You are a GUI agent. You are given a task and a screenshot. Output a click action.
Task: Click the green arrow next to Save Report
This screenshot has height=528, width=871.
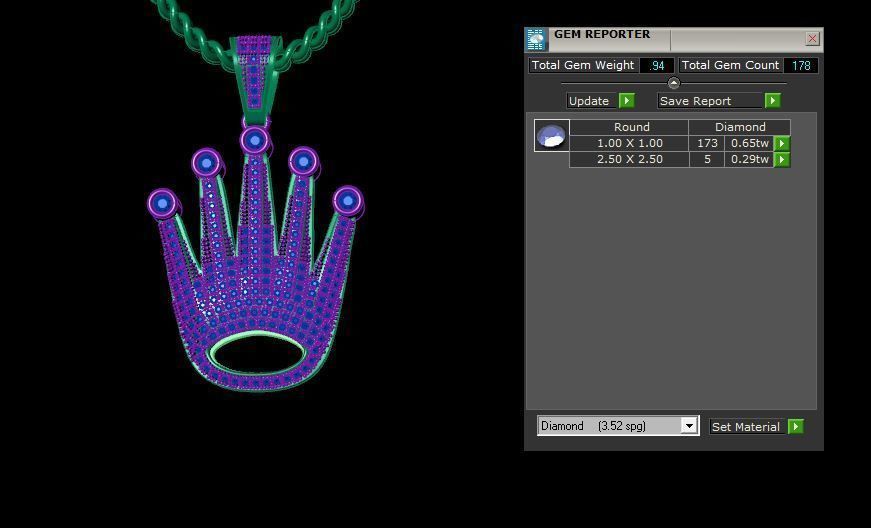pyautogui.click(x=773, y=100)
